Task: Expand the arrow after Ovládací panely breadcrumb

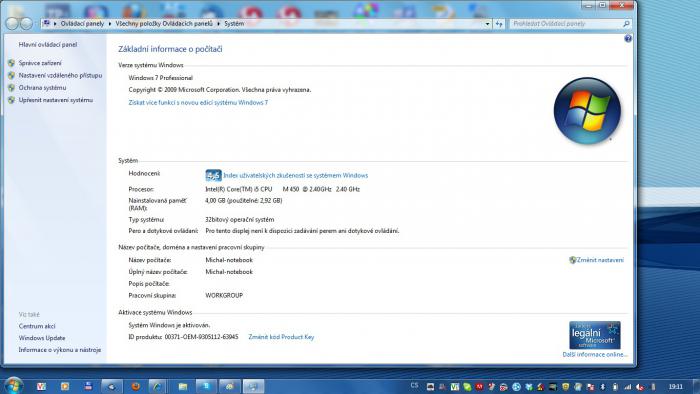Action: [109, 24]
